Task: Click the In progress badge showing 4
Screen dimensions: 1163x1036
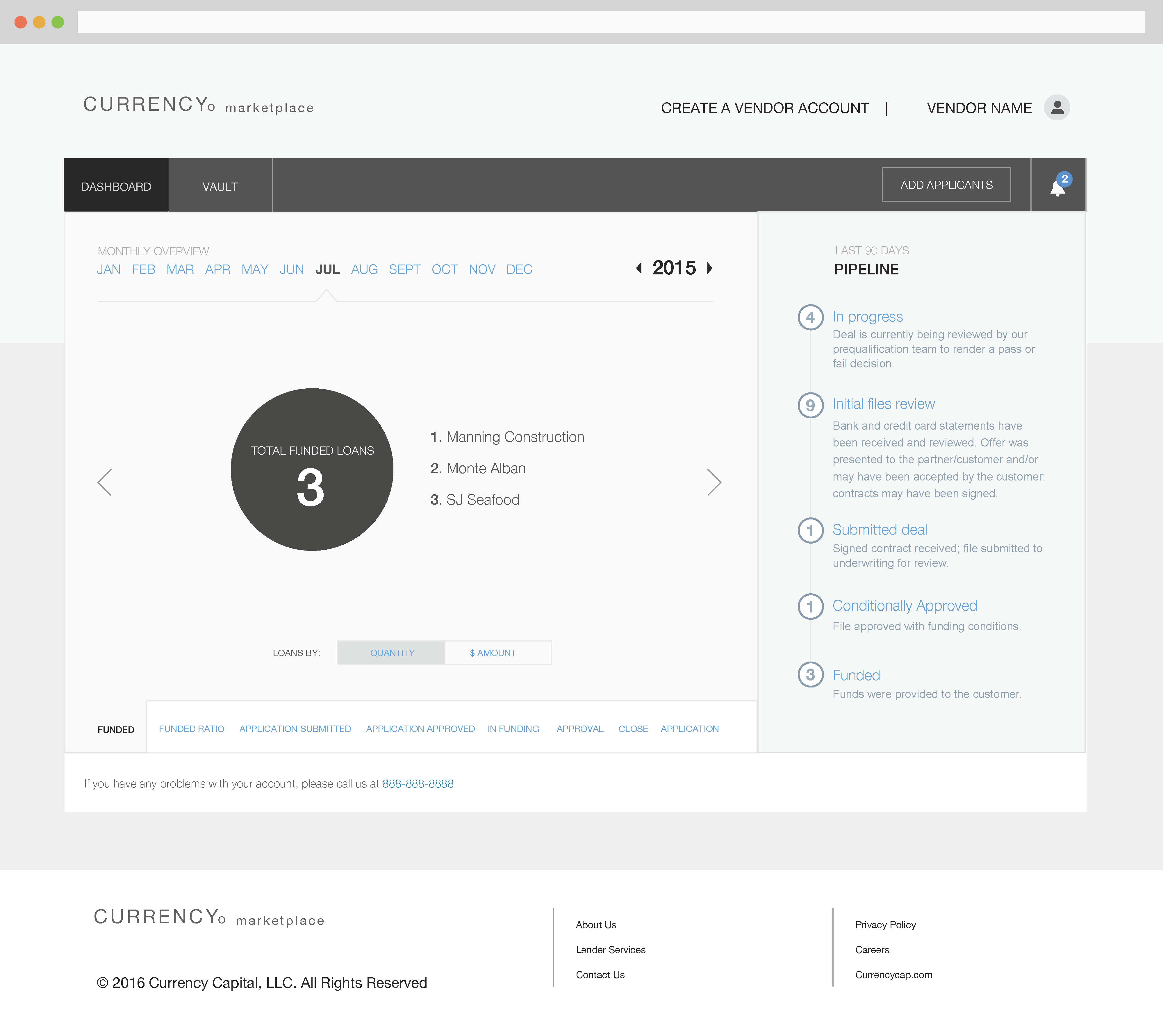Action: tap(810, 318)
